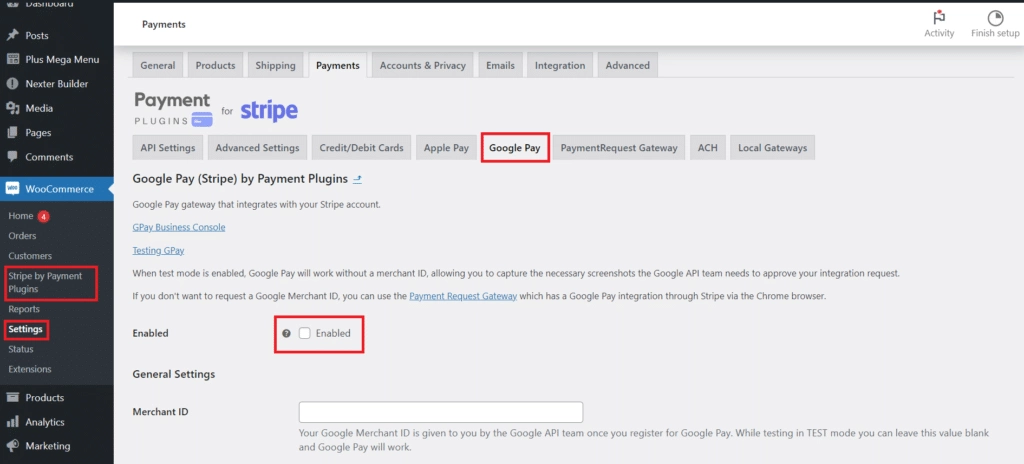Open Stripe by Payment Plugins menu item
This screenshot has width=1024, height=464.
(46, 282)
